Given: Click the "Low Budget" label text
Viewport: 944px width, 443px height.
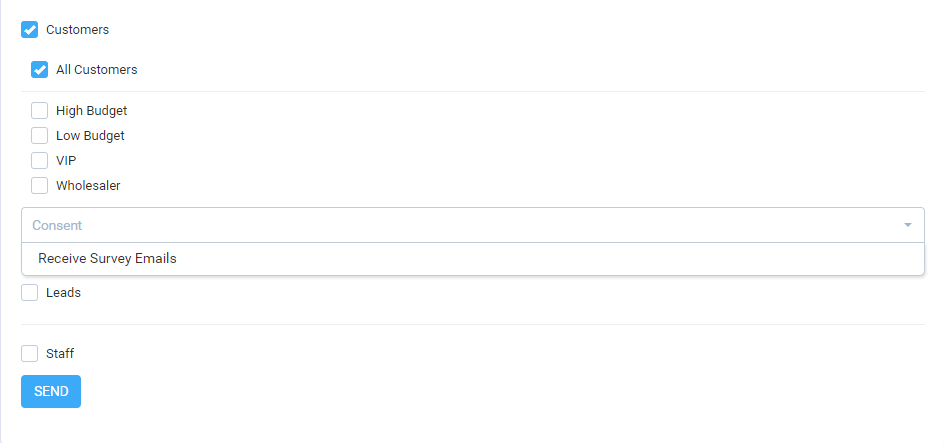Looking at the screenshot, I should [x=90, y=135].
